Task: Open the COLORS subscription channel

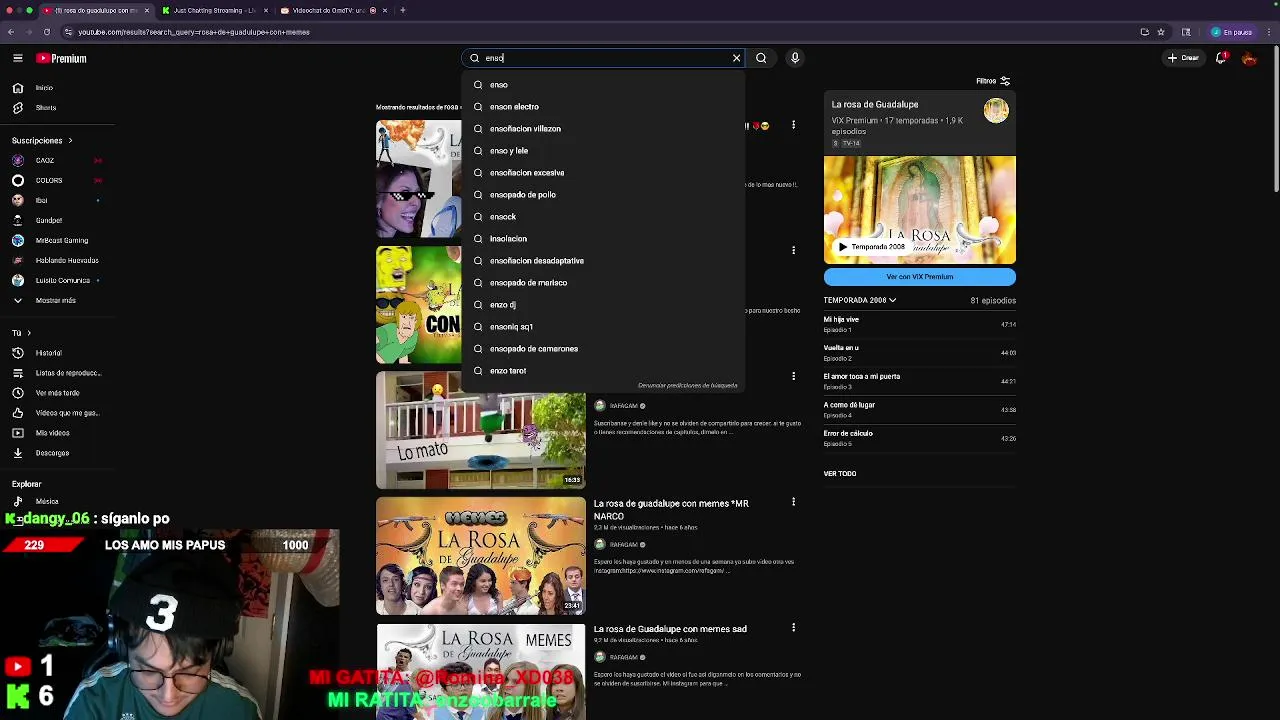Action: pos(56,181)
